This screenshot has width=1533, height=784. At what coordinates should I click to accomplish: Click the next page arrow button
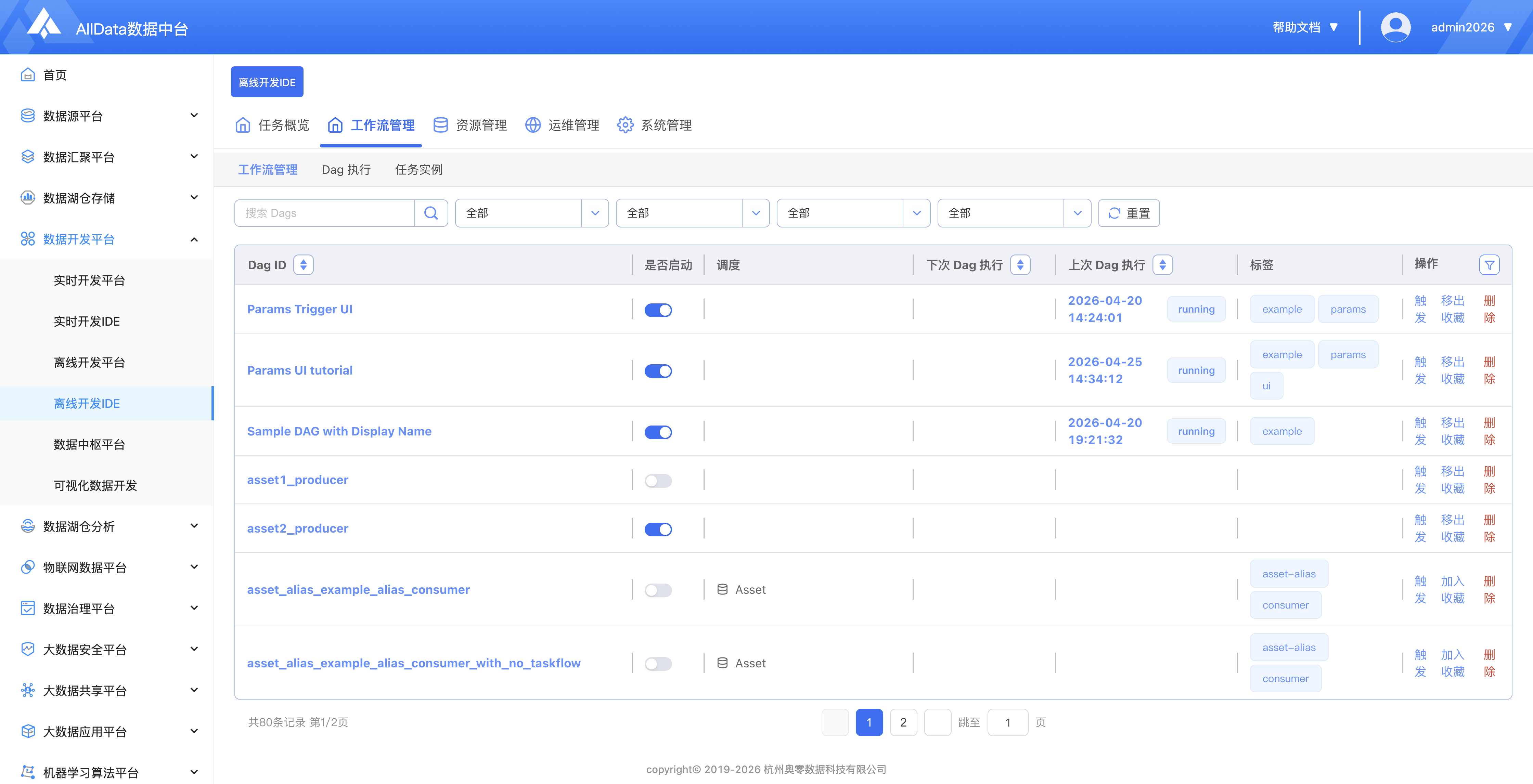[x=937, y=722]
